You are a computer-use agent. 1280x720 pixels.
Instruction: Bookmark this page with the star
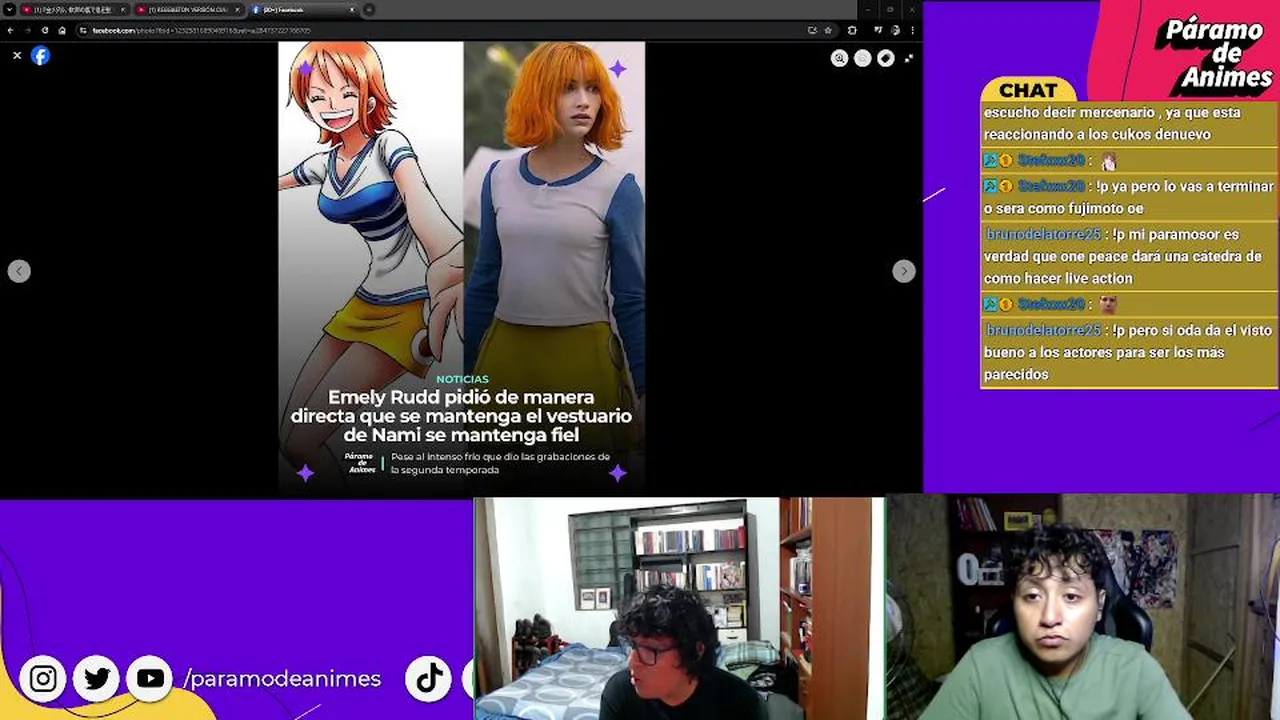click(x=827, y=30)
